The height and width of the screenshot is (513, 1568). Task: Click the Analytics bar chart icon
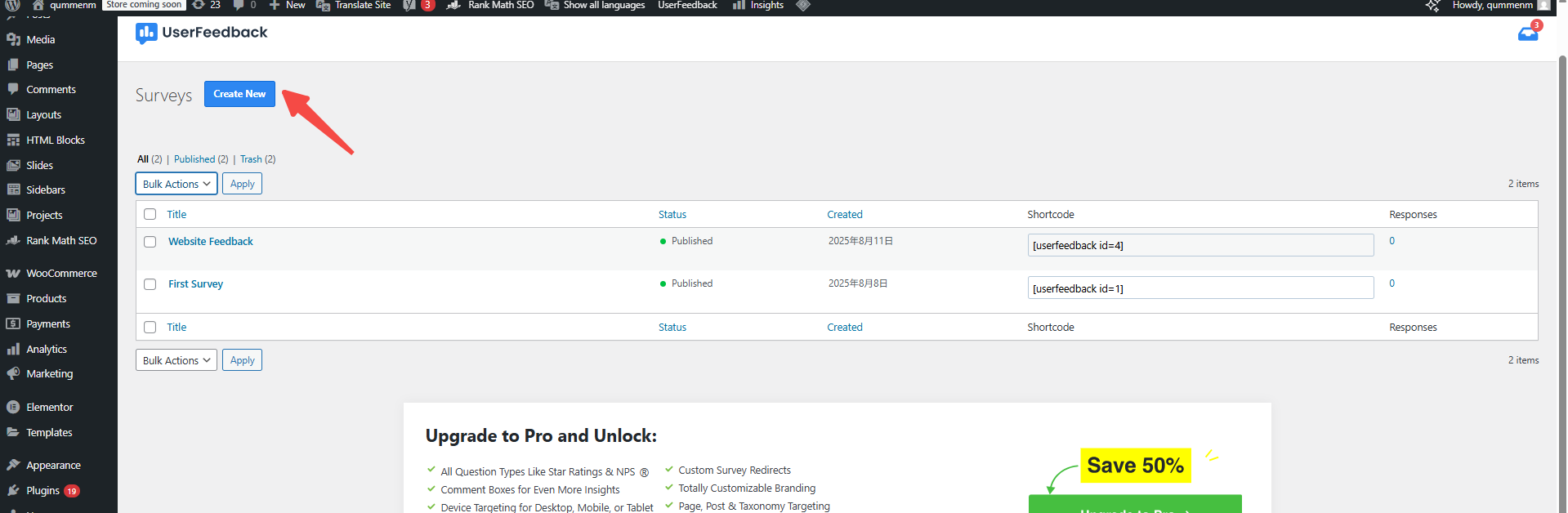pyautogui.click(x=13, y=349)
